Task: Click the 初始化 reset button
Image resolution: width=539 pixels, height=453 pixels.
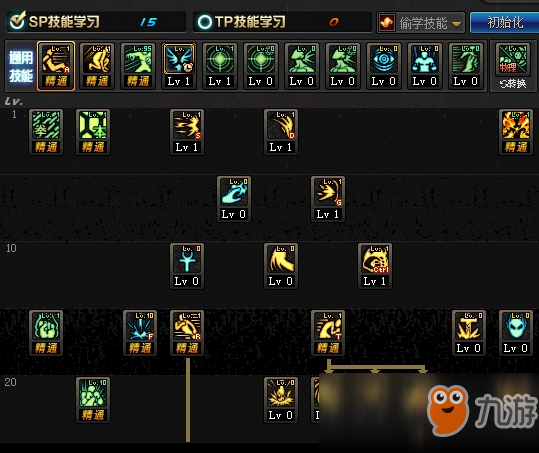Action: [x=505, y=23]
